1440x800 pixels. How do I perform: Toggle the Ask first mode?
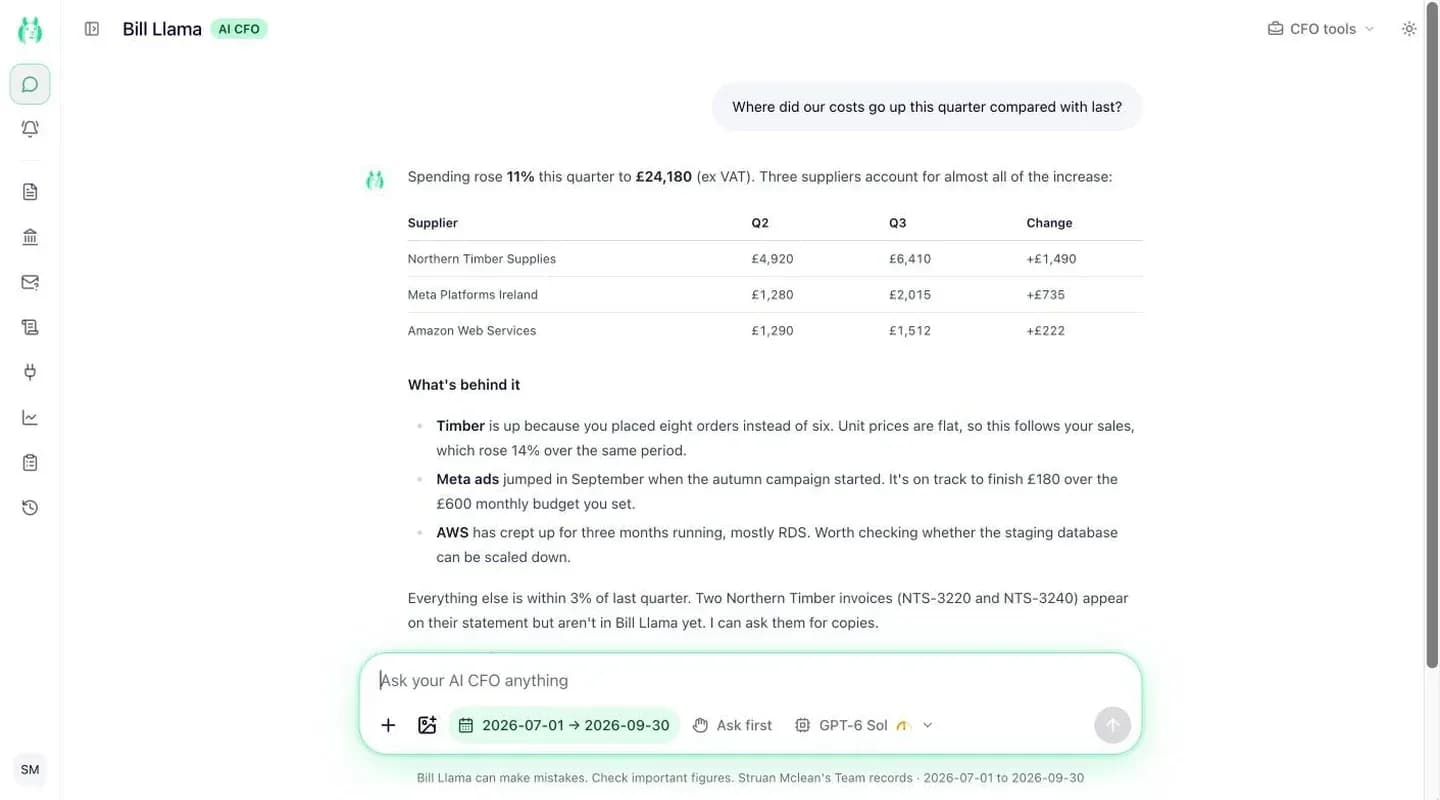[733, 725]
